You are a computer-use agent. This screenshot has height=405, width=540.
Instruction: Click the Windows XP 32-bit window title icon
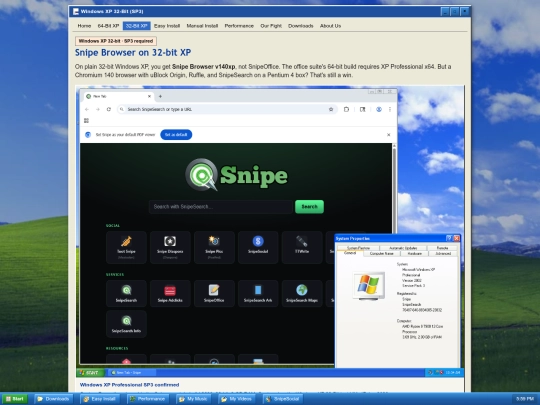pyautogui.click(x=76, y=11)
